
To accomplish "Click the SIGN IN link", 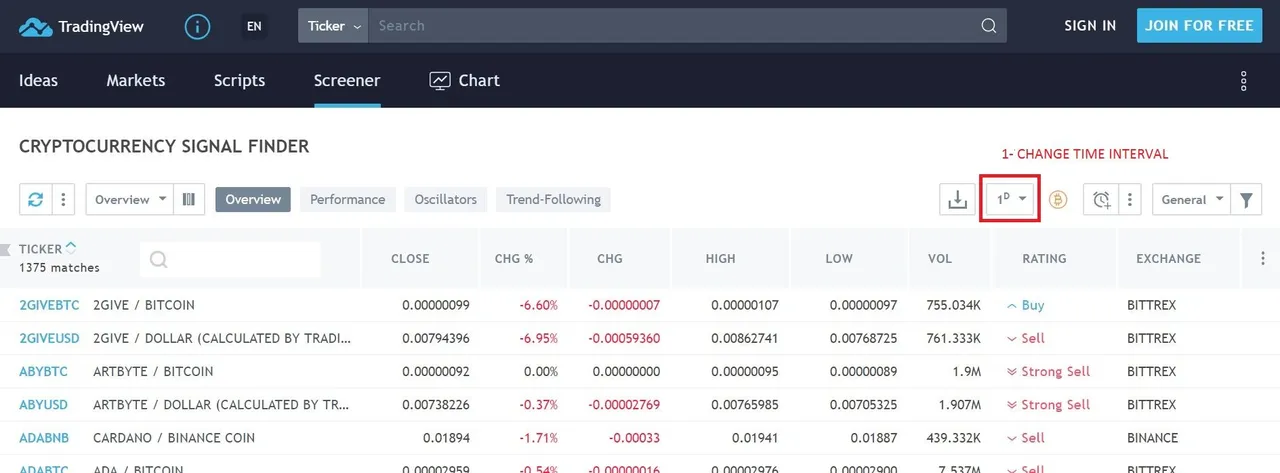I will [1090, 26].
